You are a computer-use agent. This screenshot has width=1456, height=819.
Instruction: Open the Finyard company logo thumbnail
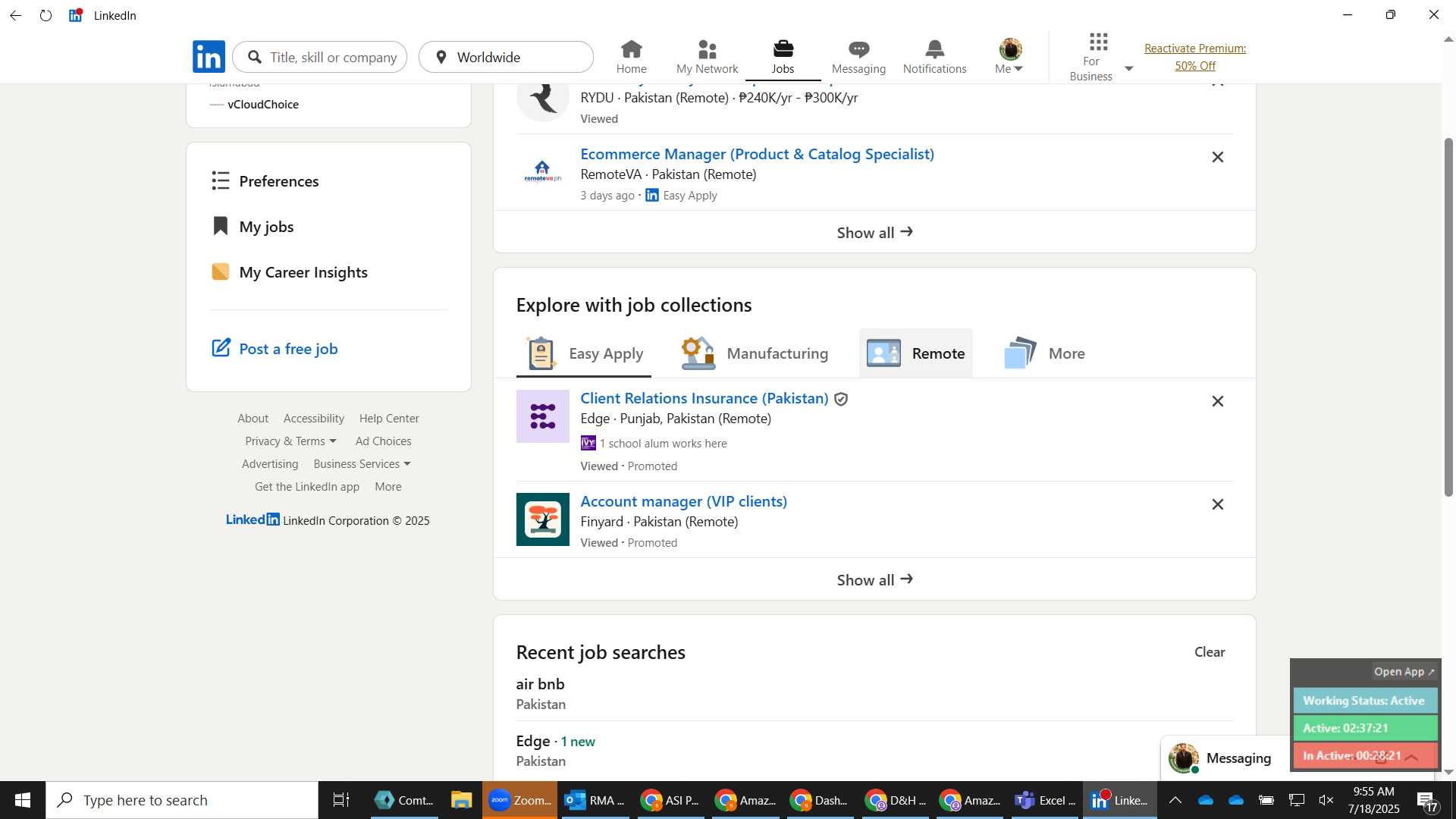click(x=543, y=519)
